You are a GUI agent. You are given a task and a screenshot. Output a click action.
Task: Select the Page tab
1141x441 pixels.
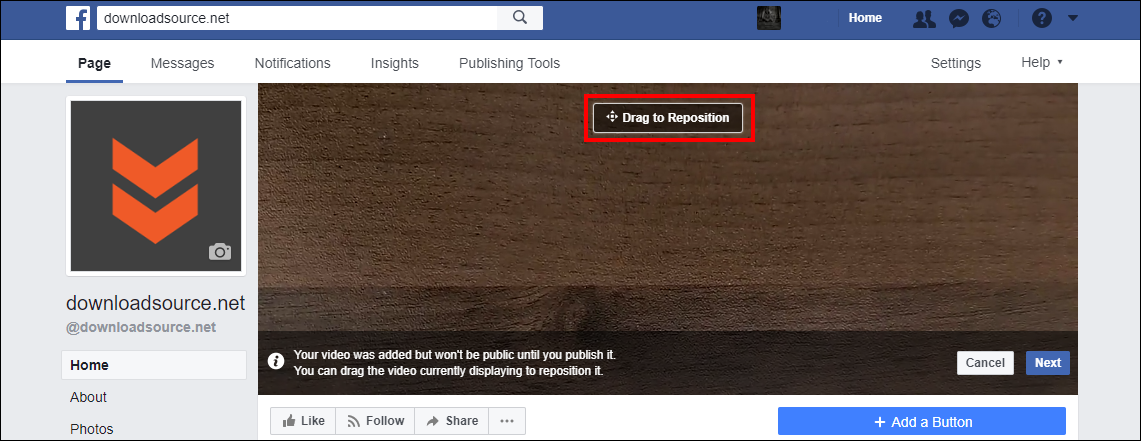pos(95,63)
